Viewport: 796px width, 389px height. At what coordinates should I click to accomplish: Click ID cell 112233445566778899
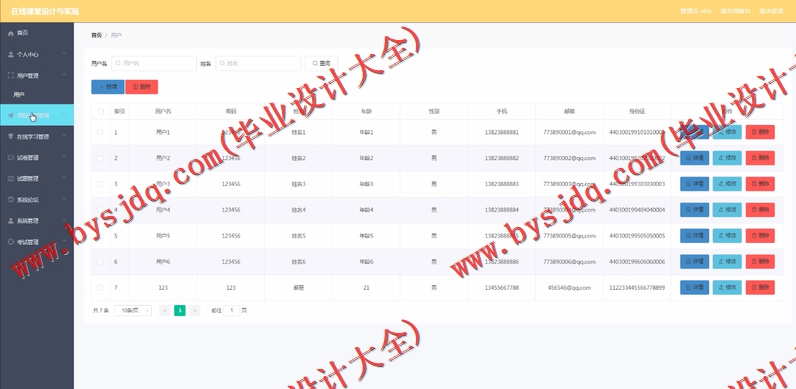(x=637, y=287)
